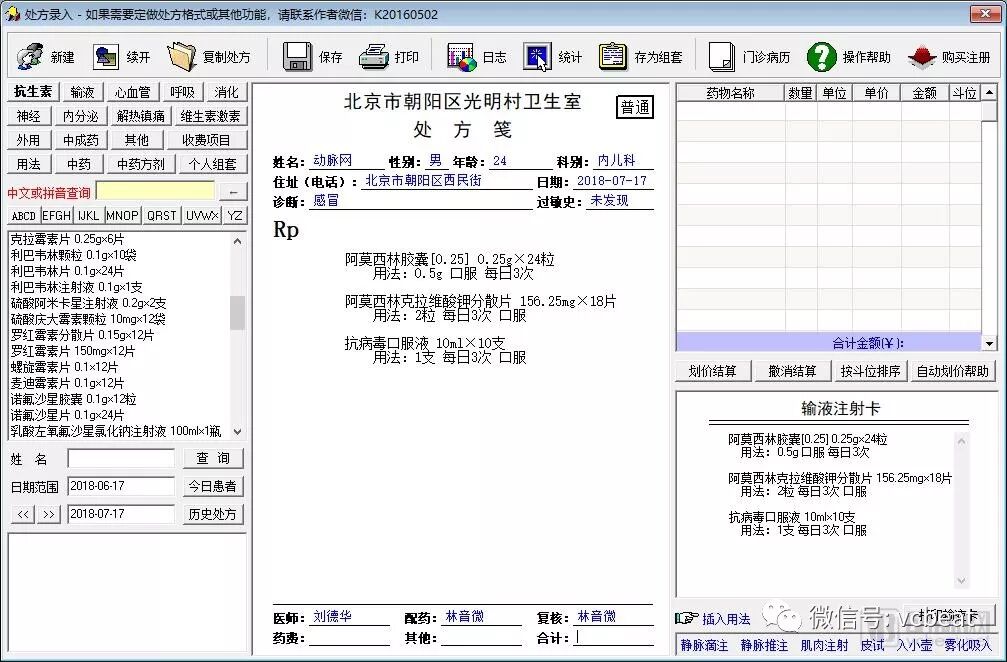Click the 插入用法 pointing hand icon
Viewport: 1007px width, 662px height.
click(x=687, y=618)
